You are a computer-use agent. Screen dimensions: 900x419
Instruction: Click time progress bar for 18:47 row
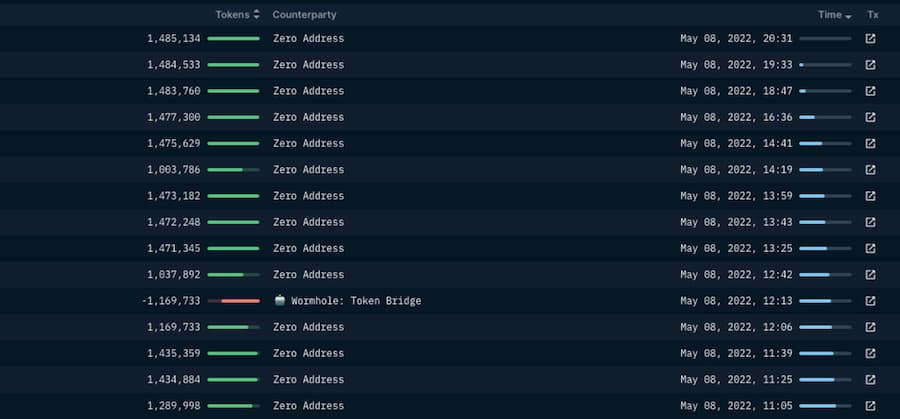click(x=825, y=91)
